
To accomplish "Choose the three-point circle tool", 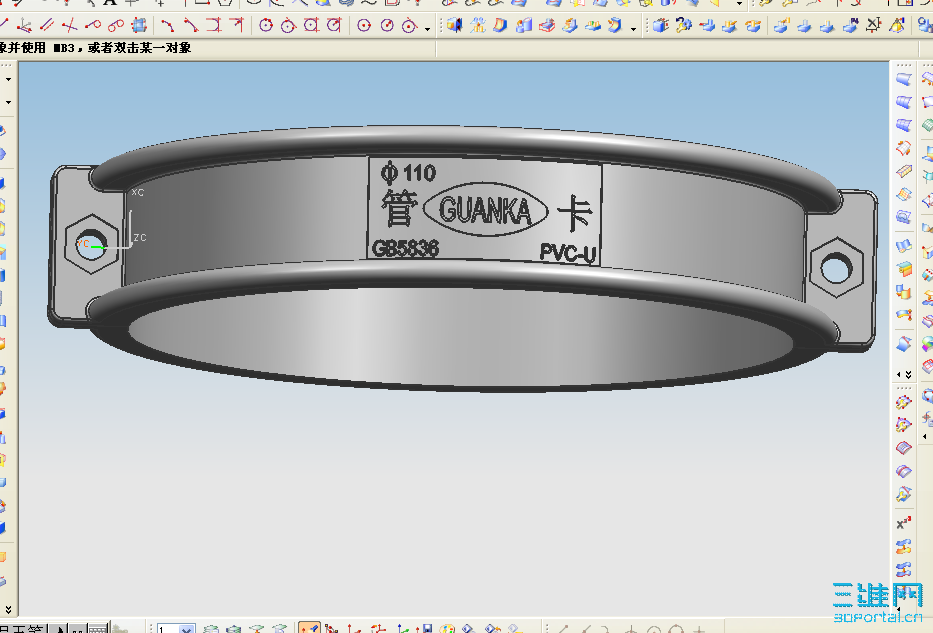I will (266, 25).
